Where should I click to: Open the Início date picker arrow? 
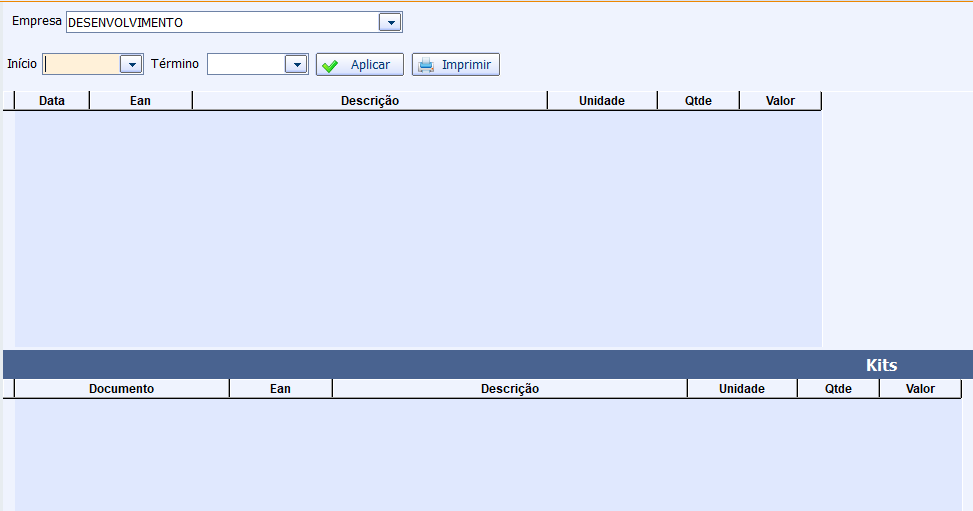pyautogui.click(x=131, y=64)
